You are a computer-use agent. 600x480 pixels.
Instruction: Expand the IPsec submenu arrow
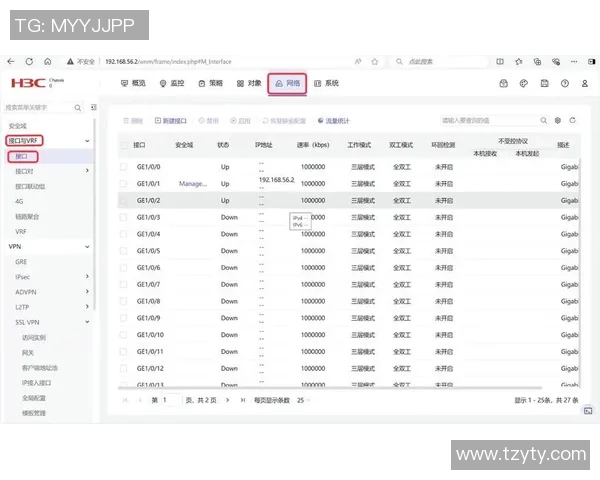click(x=87, y=276)
